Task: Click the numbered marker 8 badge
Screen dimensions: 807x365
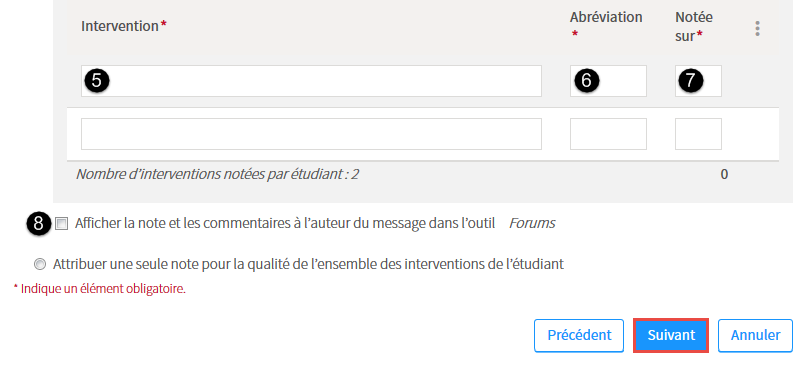Action: point(39,223)
